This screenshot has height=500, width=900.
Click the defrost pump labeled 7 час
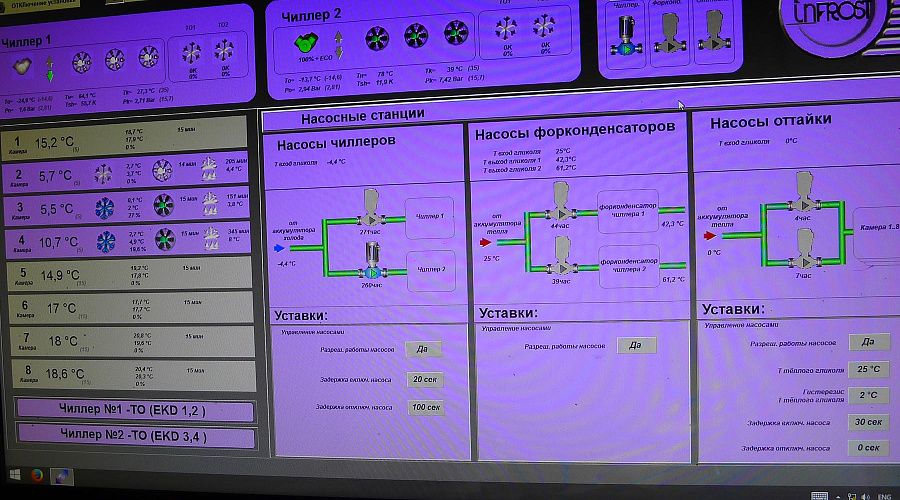805,250
